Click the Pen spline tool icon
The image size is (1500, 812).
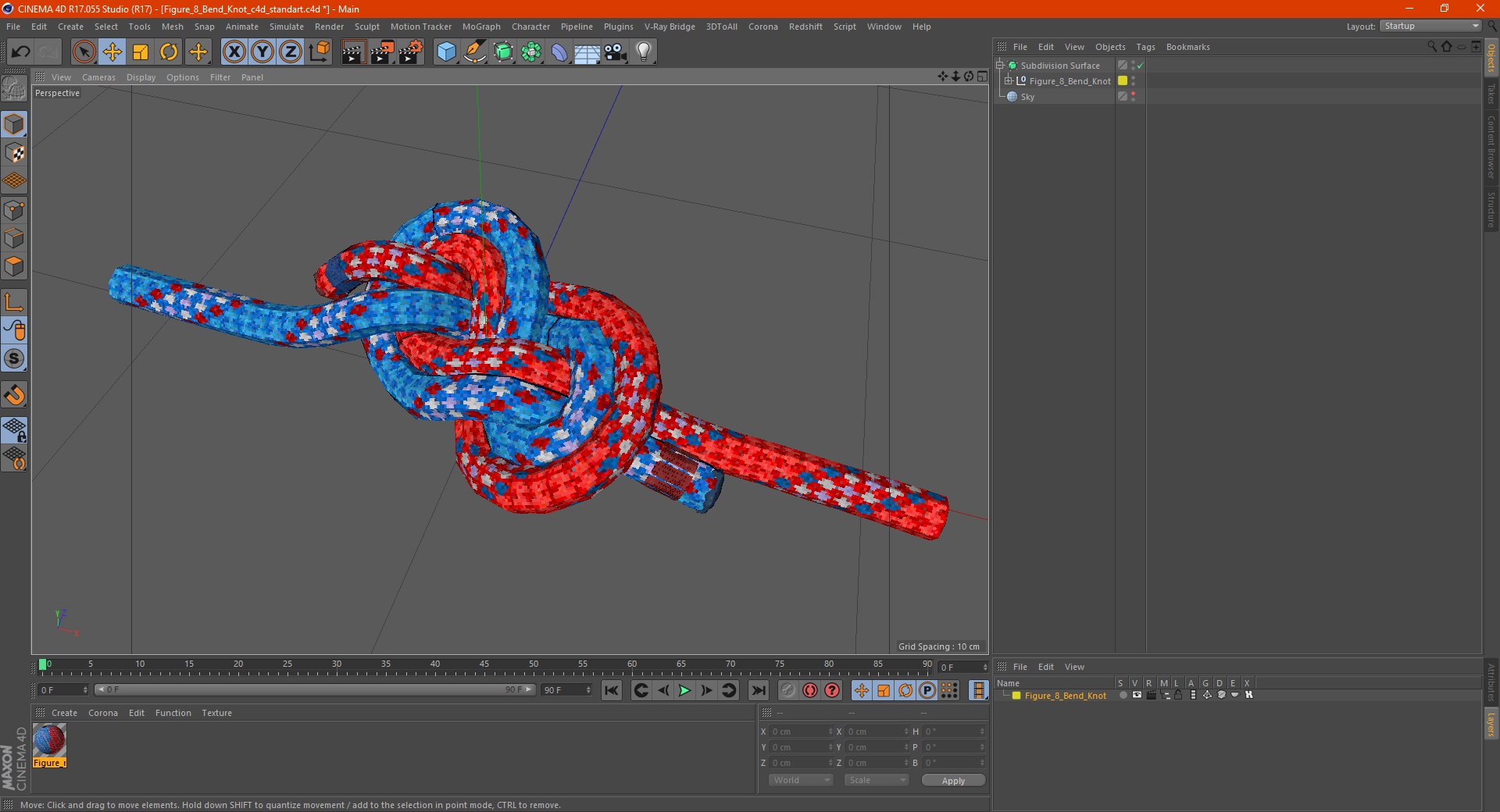point(474,52)
